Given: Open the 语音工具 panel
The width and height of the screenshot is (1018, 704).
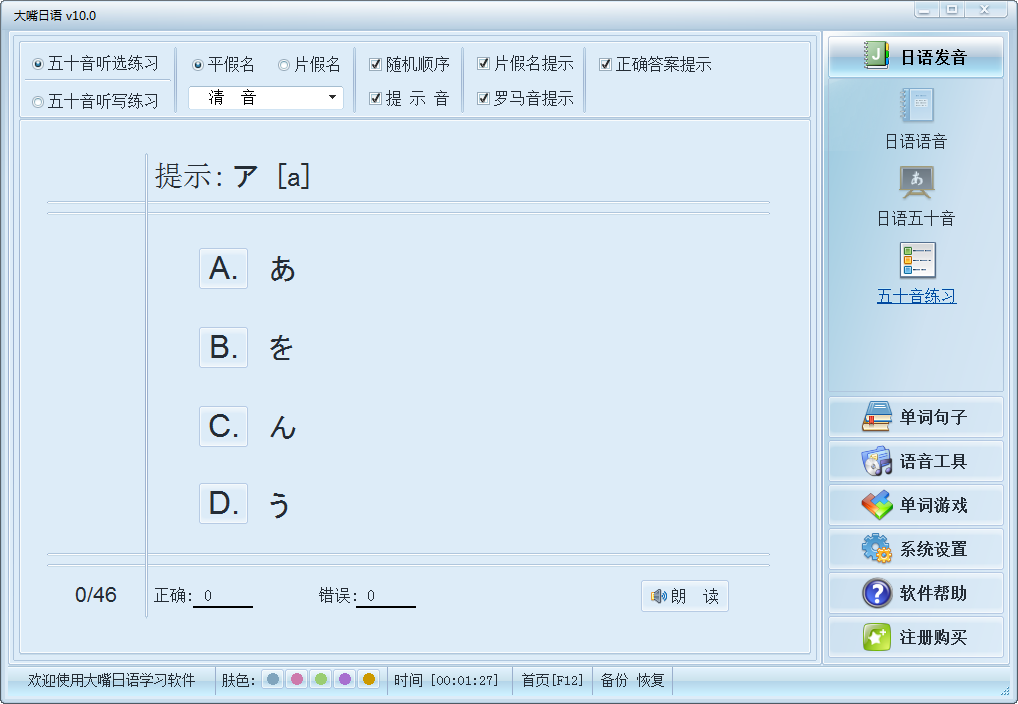Looking at the screenshot, I should (915, 461).
